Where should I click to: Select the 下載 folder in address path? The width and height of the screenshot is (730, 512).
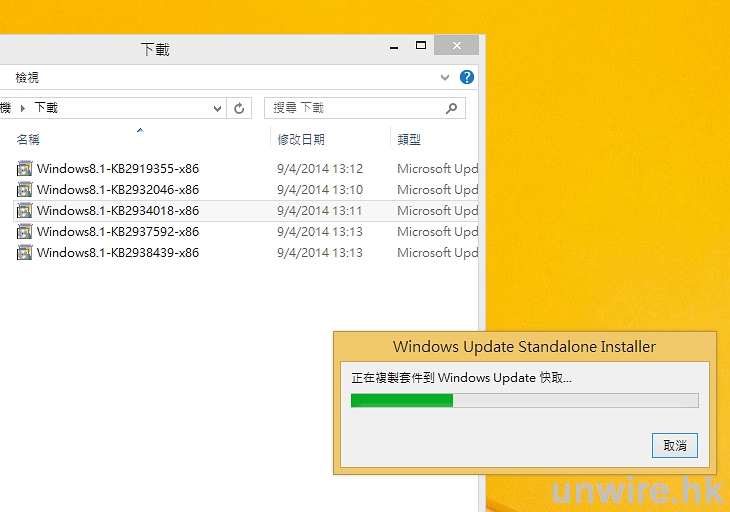tap(46, 108)
